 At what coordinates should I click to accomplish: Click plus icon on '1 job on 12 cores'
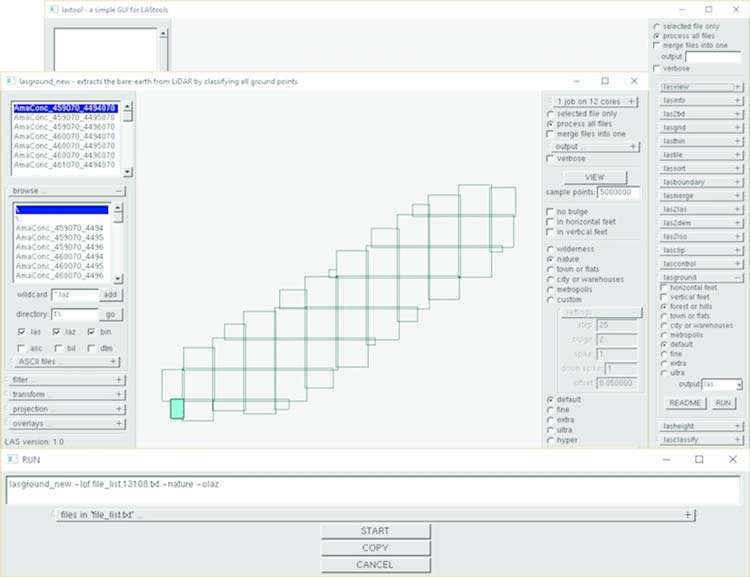click(x=632, y=101)
